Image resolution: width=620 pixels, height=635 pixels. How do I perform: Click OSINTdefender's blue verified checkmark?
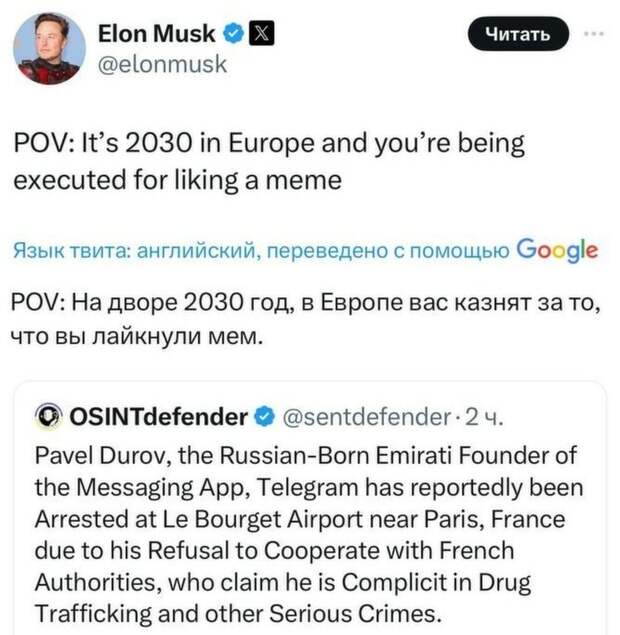[x=268, y=416]
